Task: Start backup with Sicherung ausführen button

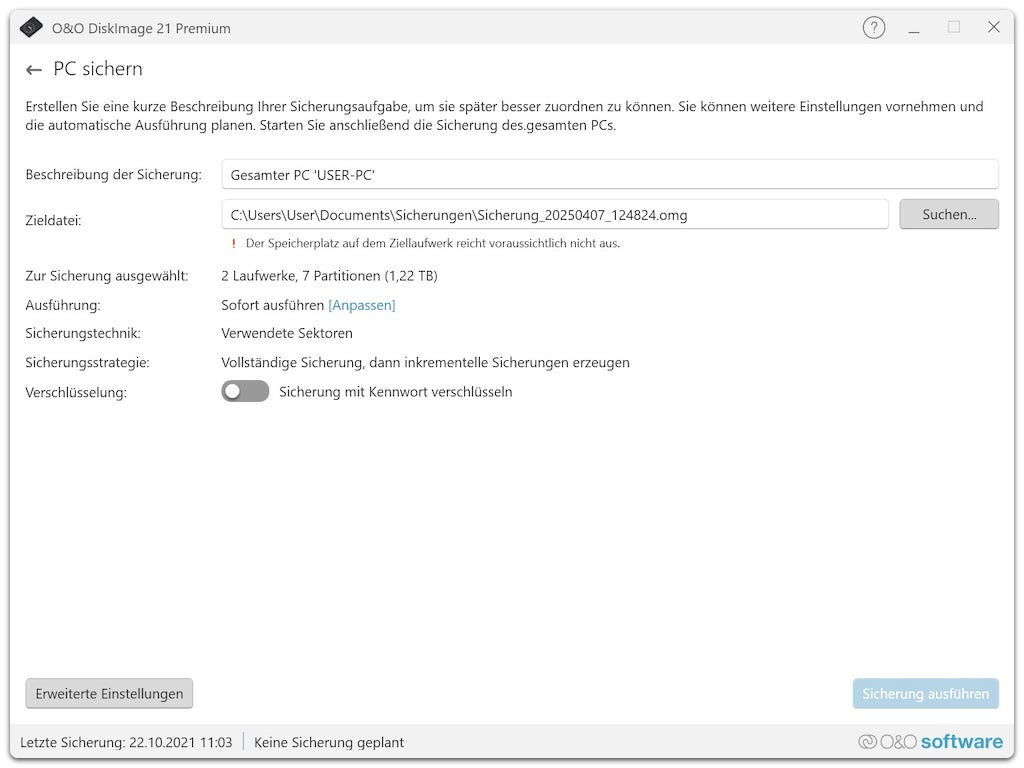Action: (925, 694)
